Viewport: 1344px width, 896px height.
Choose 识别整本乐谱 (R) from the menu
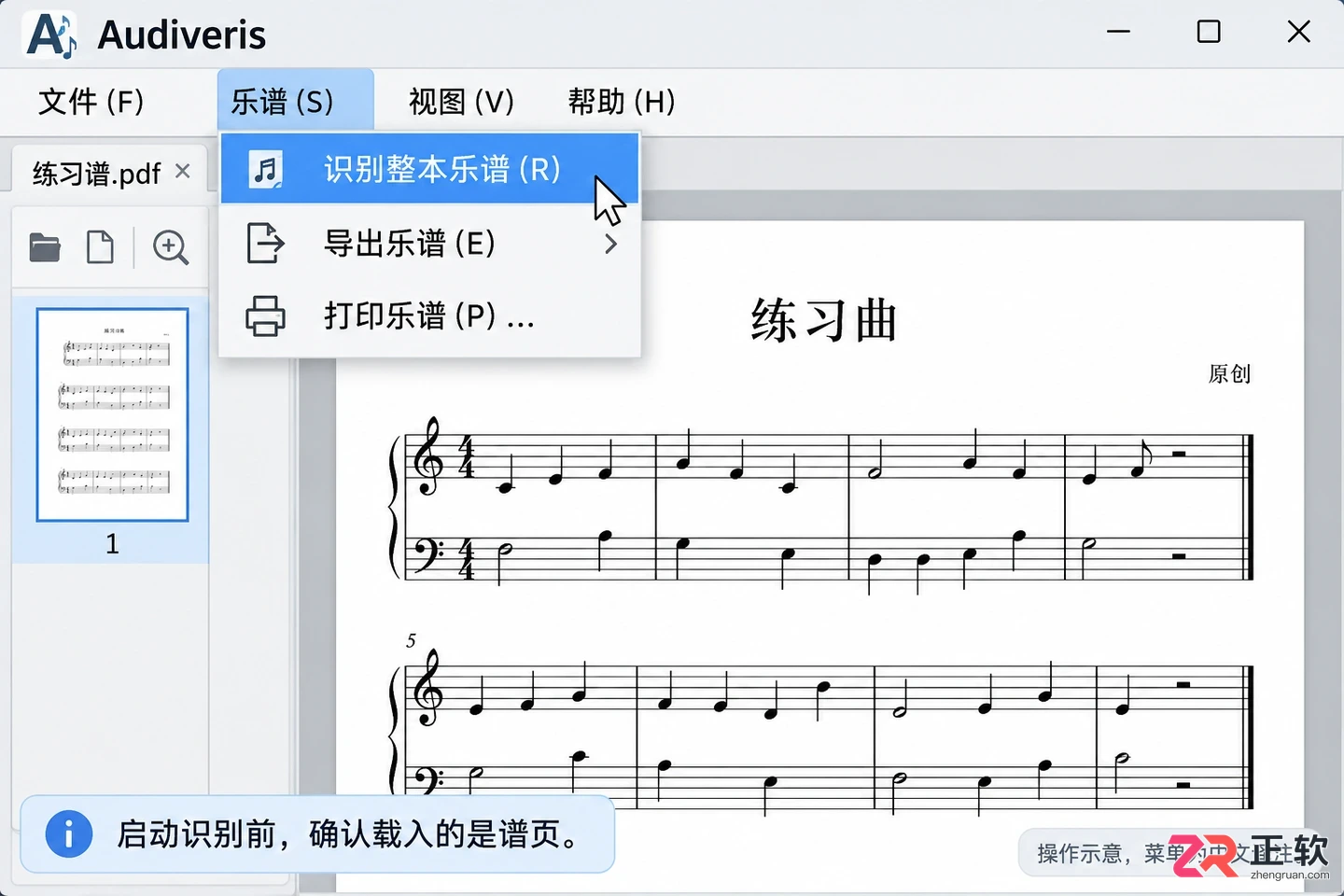[430, 169]
